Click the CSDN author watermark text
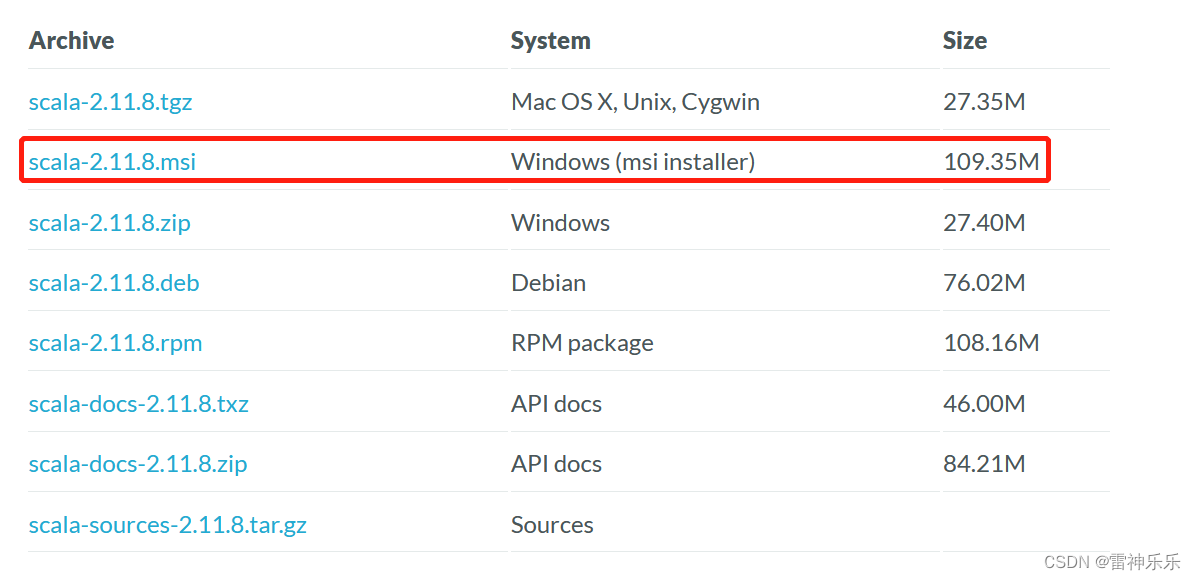 pos(1112,562)
